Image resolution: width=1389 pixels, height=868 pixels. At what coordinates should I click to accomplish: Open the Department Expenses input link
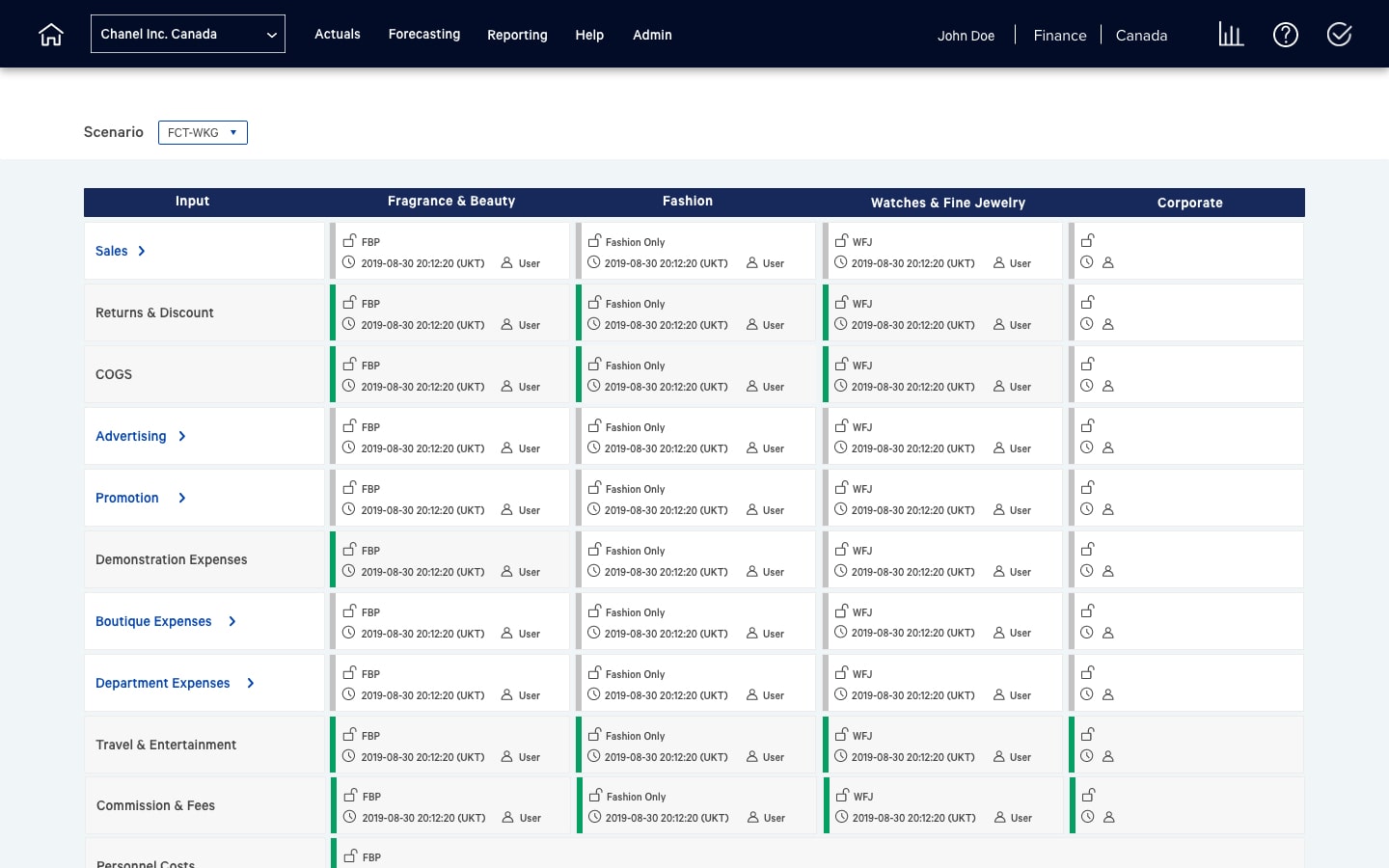(x=162, y=683)
